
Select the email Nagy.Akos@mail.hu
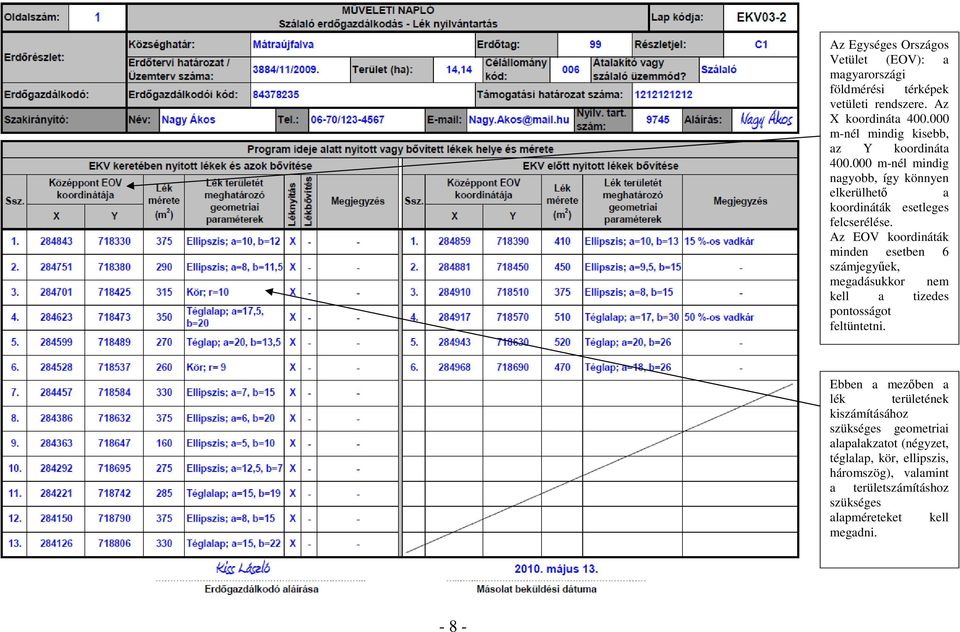pos(519,120)
